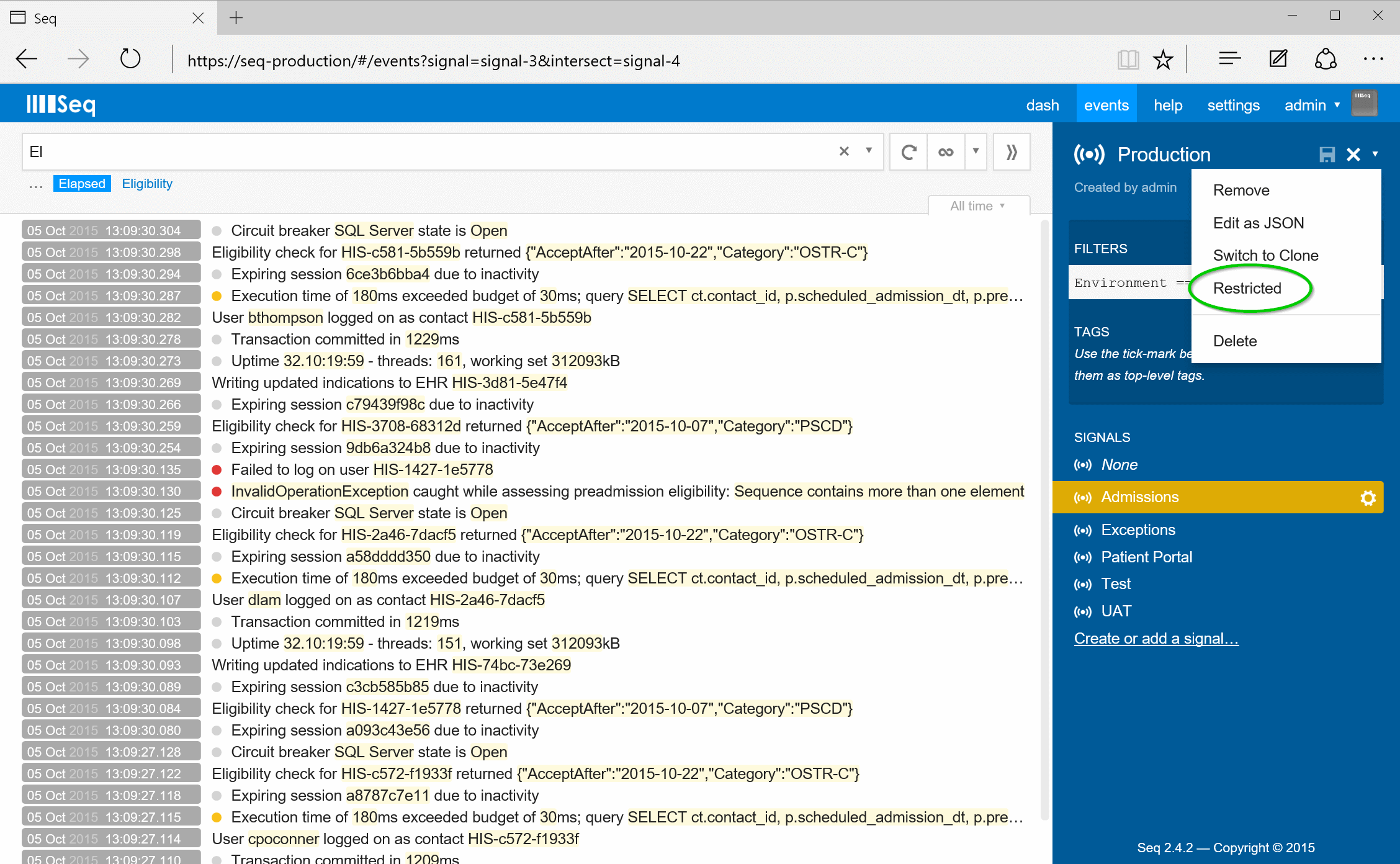Open User bthompson logged on event
This screenshot has width=1400, height=864.
[402, 318]
